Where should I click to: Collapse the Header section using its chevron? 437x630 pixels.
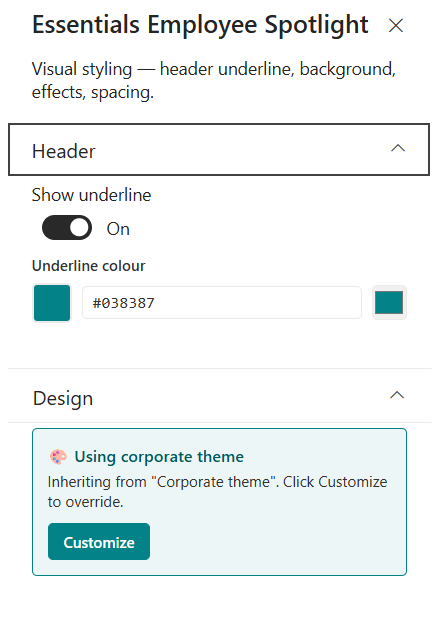(398, 149)
